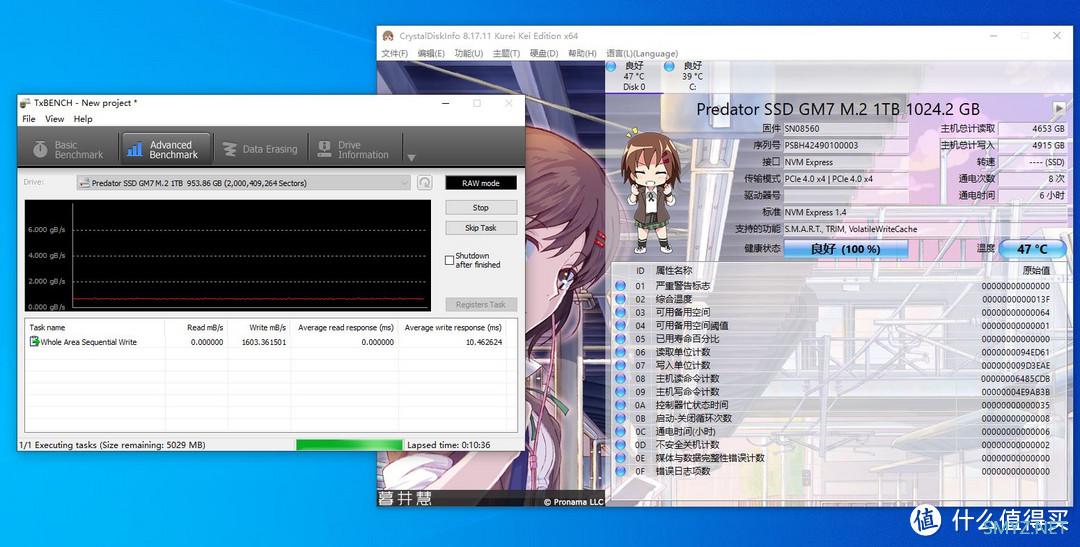Expand the TxBENCH toolbar overflow arrow
This screenshot has height=547, width=1080.
point(411,158)
